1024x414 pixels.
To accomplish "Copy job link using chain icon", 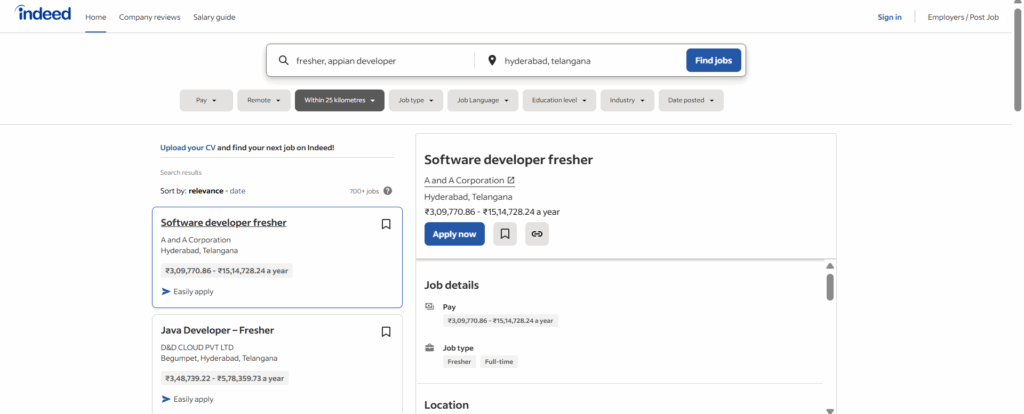I will (537, 234).
